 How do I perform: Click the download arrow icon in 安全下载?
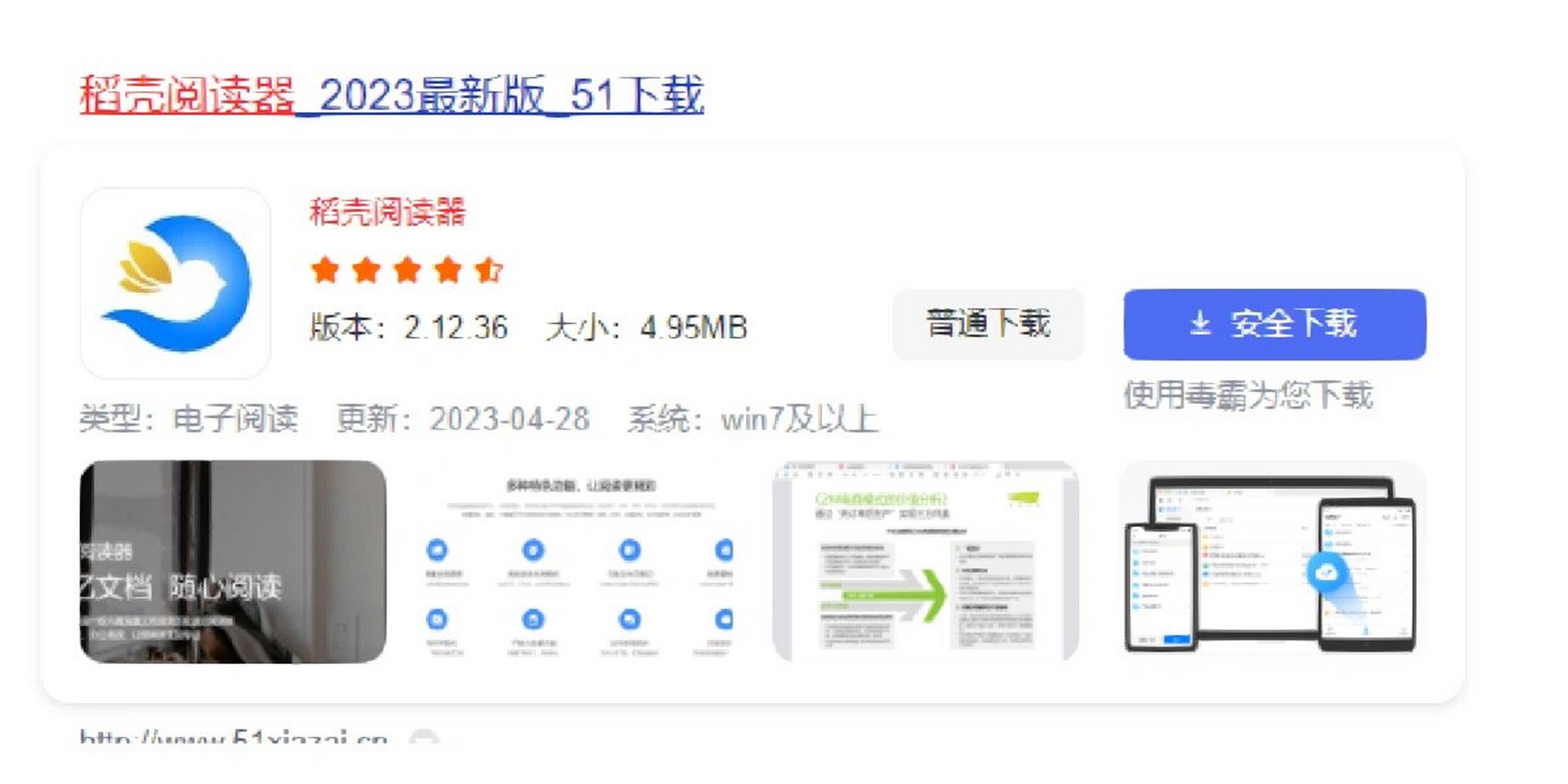tap(1200, 323)
